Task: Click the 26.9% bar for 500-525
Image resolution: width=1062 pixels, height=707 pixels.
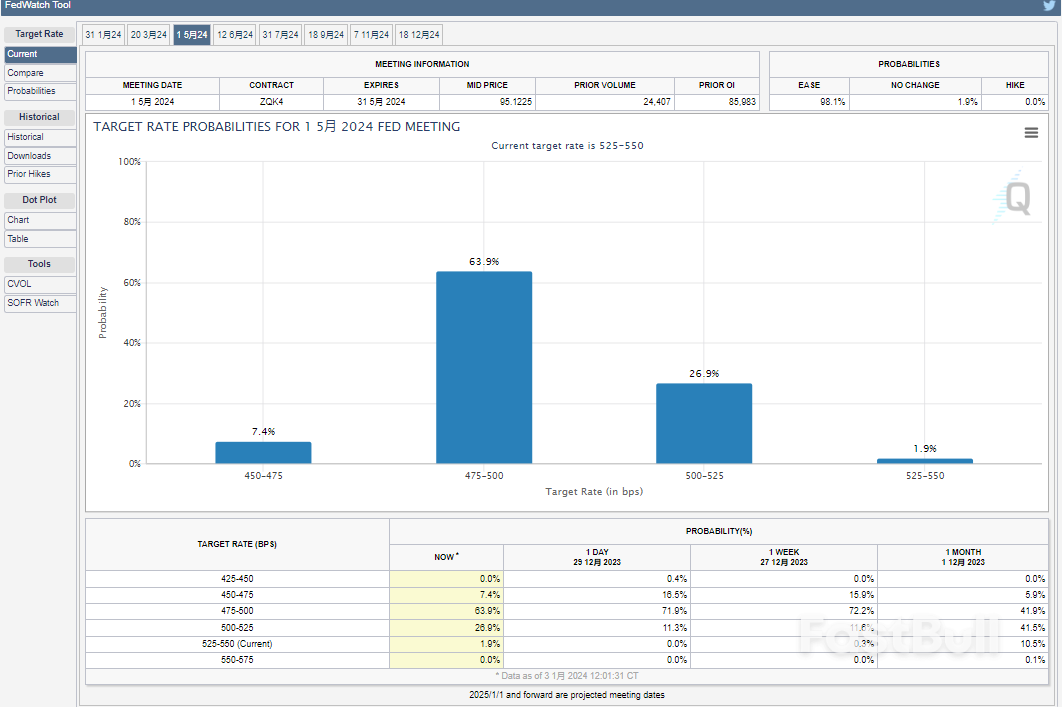Action: tap(704, 423)
